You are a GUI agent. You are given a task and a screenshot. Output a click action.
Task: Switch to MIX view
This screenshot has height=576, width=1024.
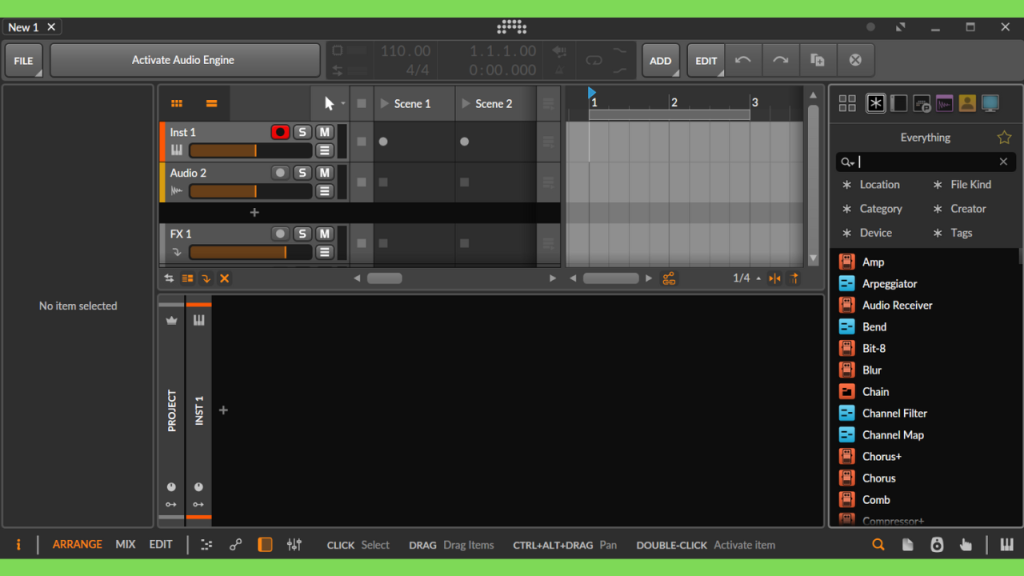pyautogui.click(x=125, y=545)
